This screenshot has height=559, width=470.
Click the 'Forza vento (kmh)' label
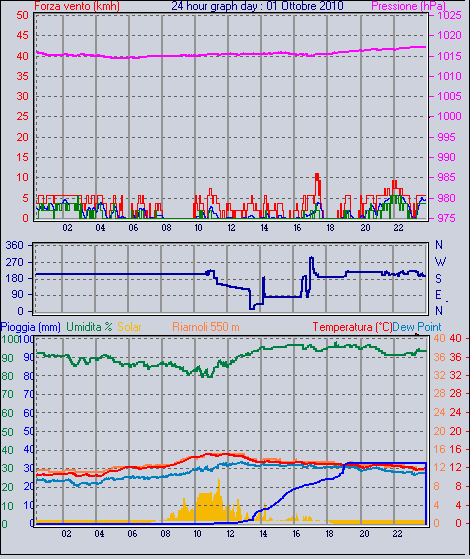click(77, 6)
